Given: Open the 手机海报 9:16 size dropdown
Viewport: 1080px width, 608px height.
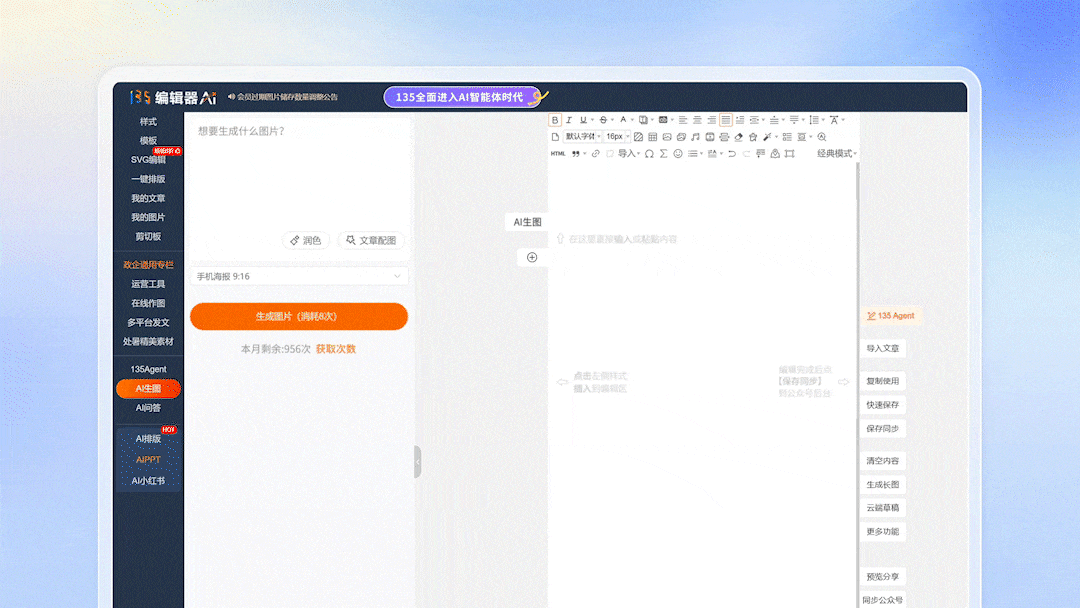Looking at the screenshot, I should point(298,275).
